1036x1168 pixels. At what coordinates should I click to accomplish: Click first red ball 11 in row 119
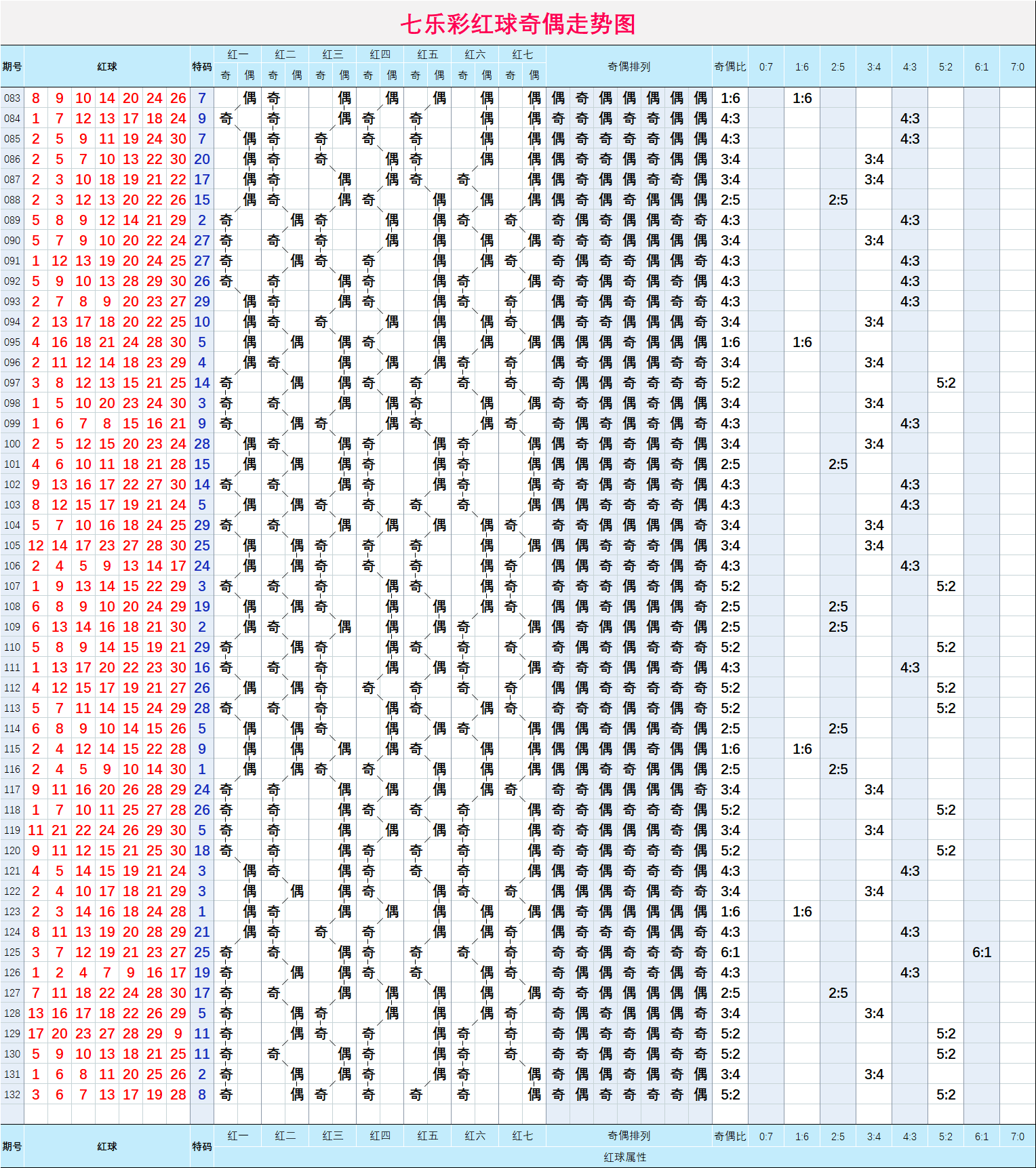point(36,830)
